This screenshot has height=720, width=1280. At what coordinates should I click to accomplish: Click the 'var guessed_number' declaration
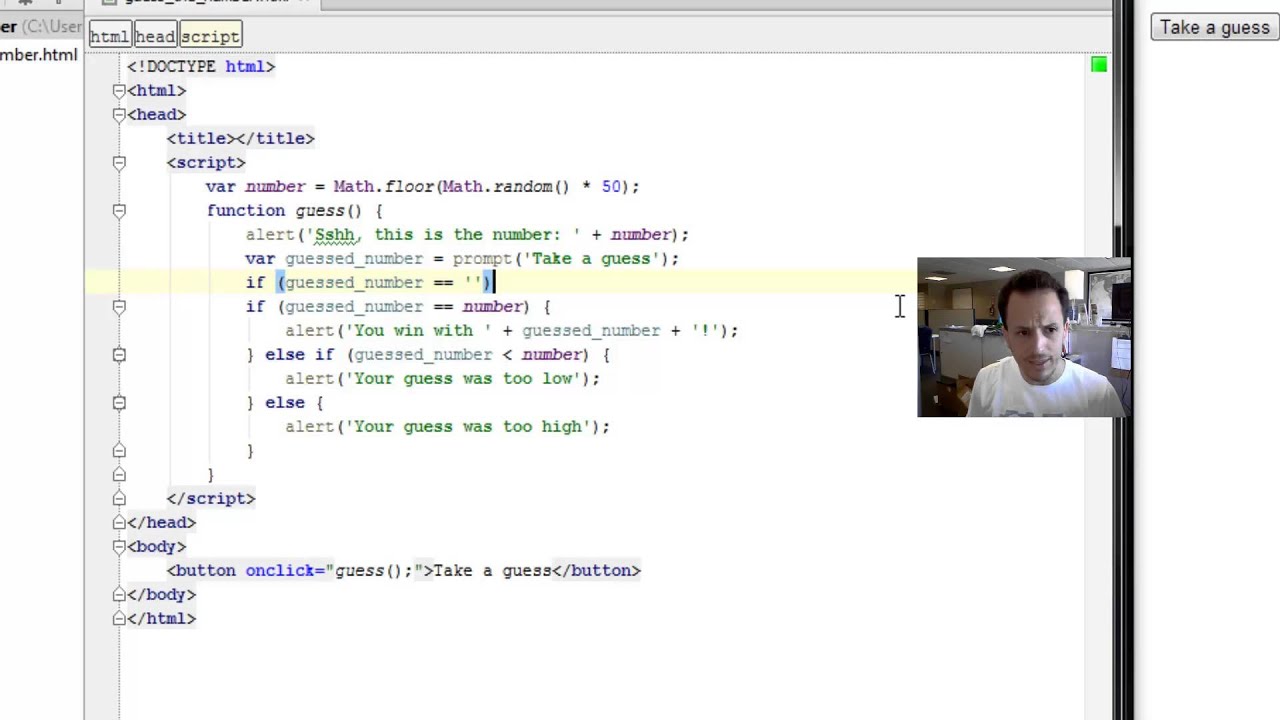334,258
